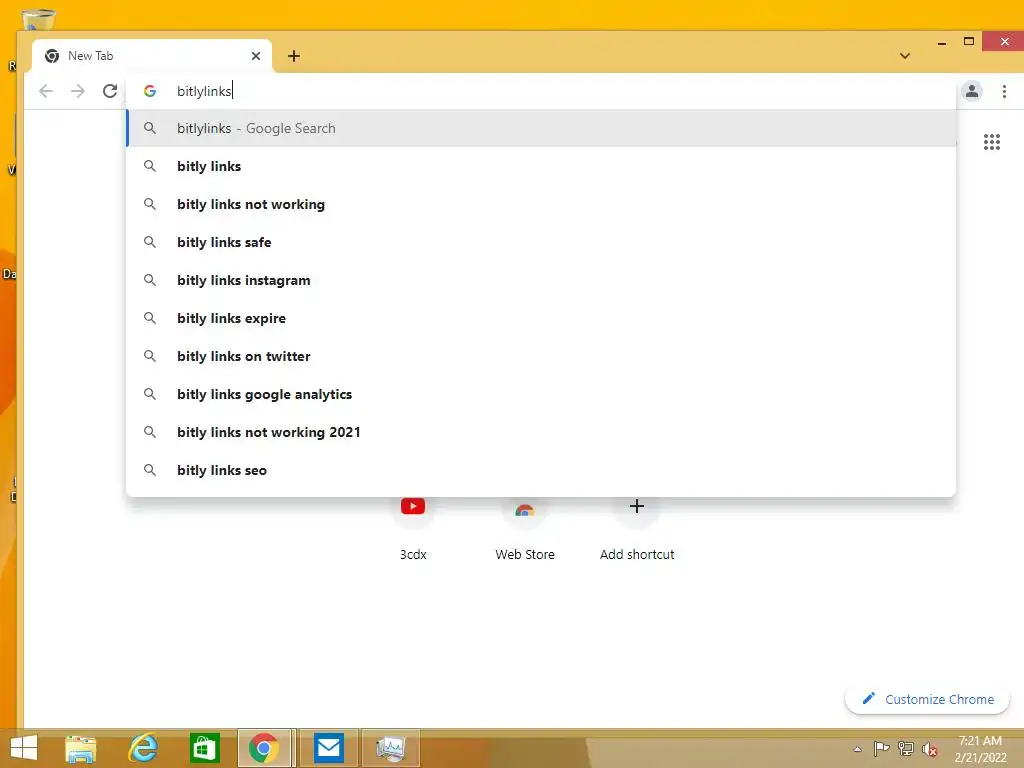Open Windows Store from the taskbar
The width and height of the screenshot is (1024, 768).
[204, 748]
